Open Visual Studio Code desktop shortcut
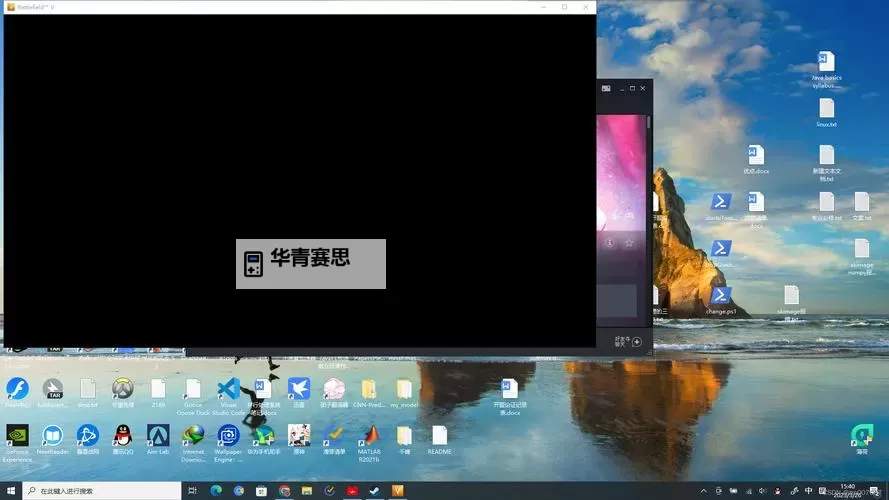Image resolution: width=889 pixels, height=500 pixels. [x=228, y=388]
